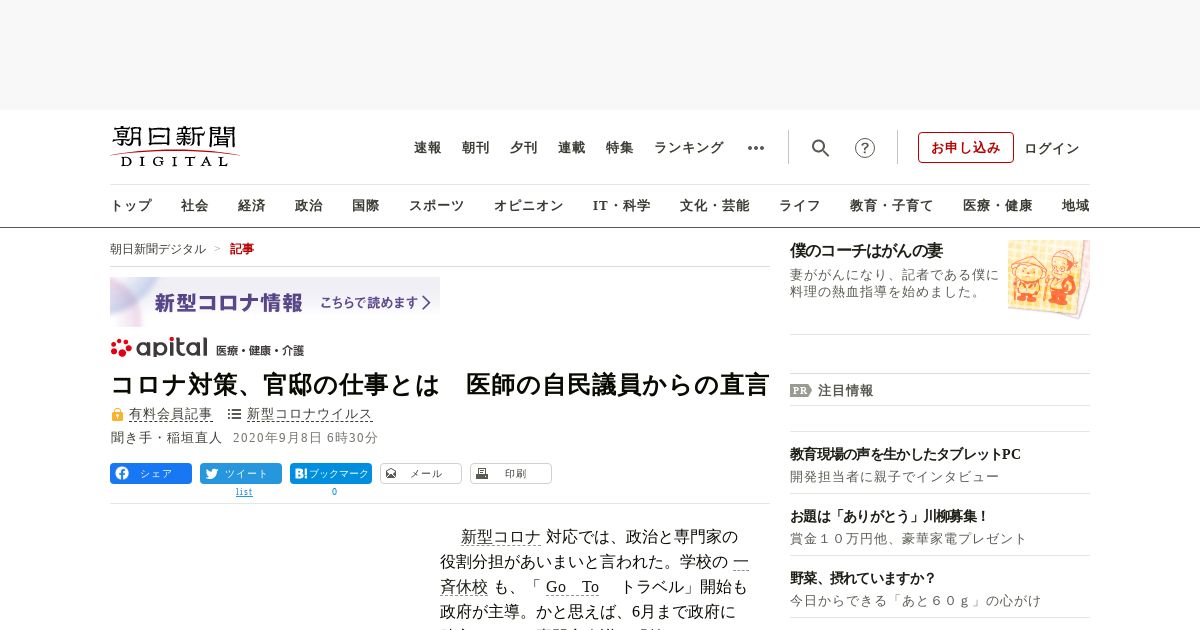Click the 記事 breadcrumb item
The image size is (1200, 630).
tap(242, 249)
